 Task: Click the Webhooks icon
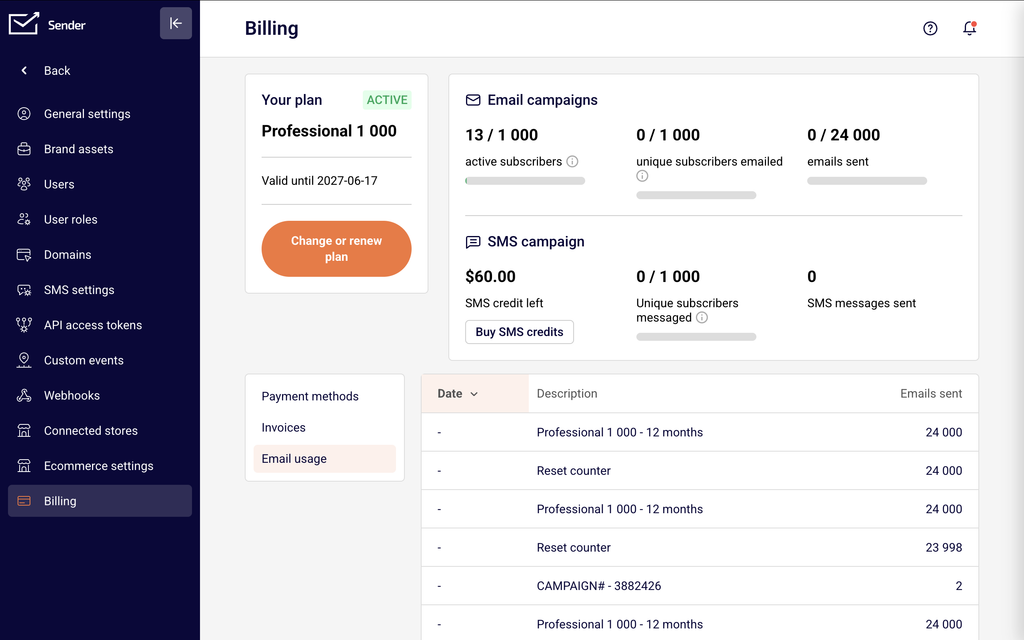(24, 395)
